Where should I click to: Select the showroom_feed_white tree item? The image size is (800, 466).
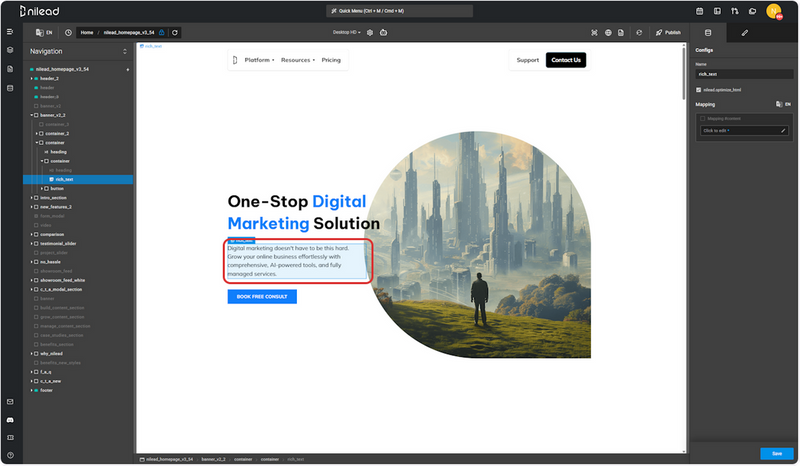pyautogui.click(x=63, y=280)
